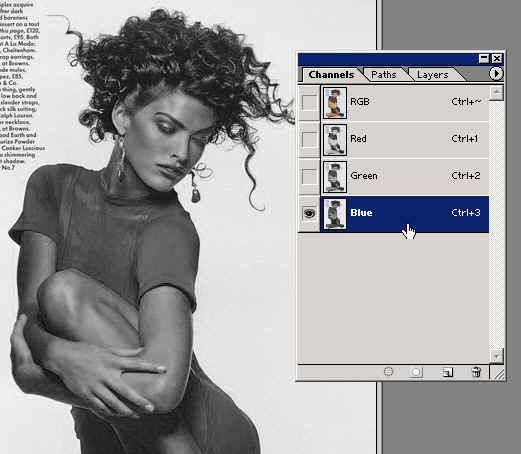
Task: Click Save selection as channel icon
Action: click(x=416, y=372)
